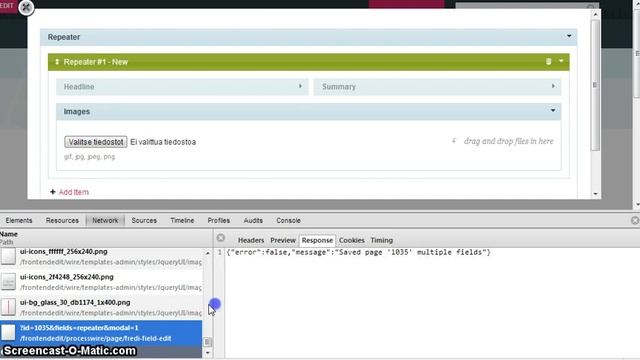Click thumbnail icon of ui-icons_ffffff request
Viewport: 640px width, 360px height.
click(8, 257)
